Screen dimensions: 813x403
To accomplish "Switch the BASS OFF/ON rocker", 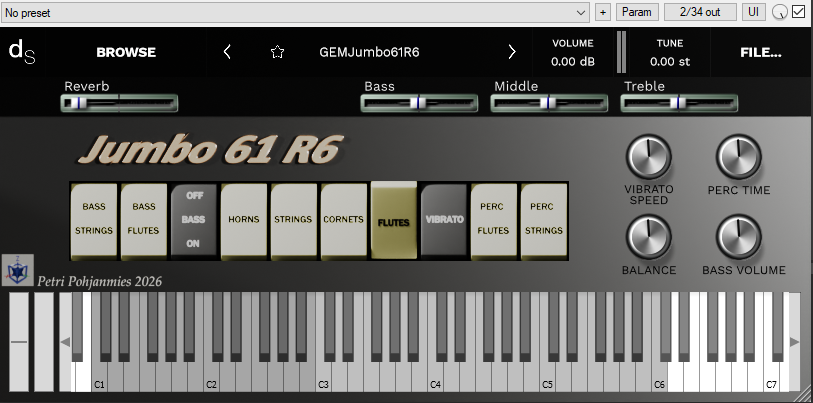I will pos(193,221).
